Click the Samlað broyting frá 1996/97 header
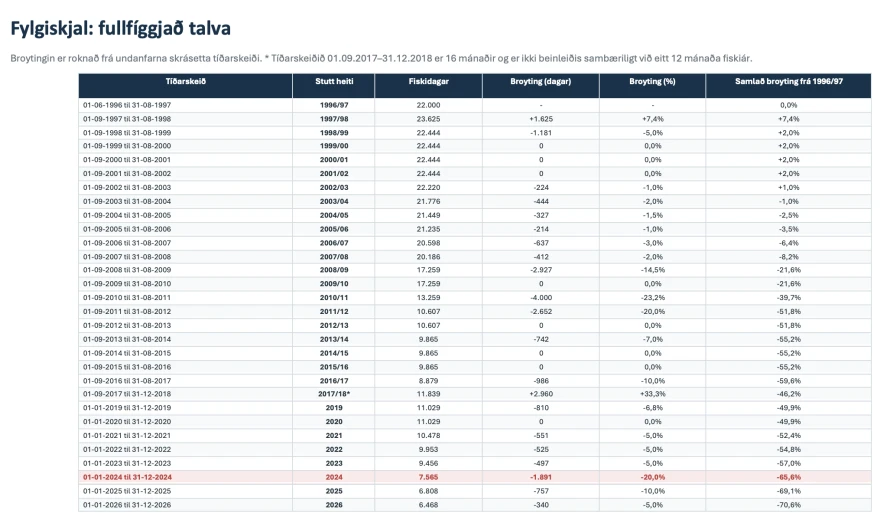Viewport: 890px width, 523px height. tap(788, 81)
